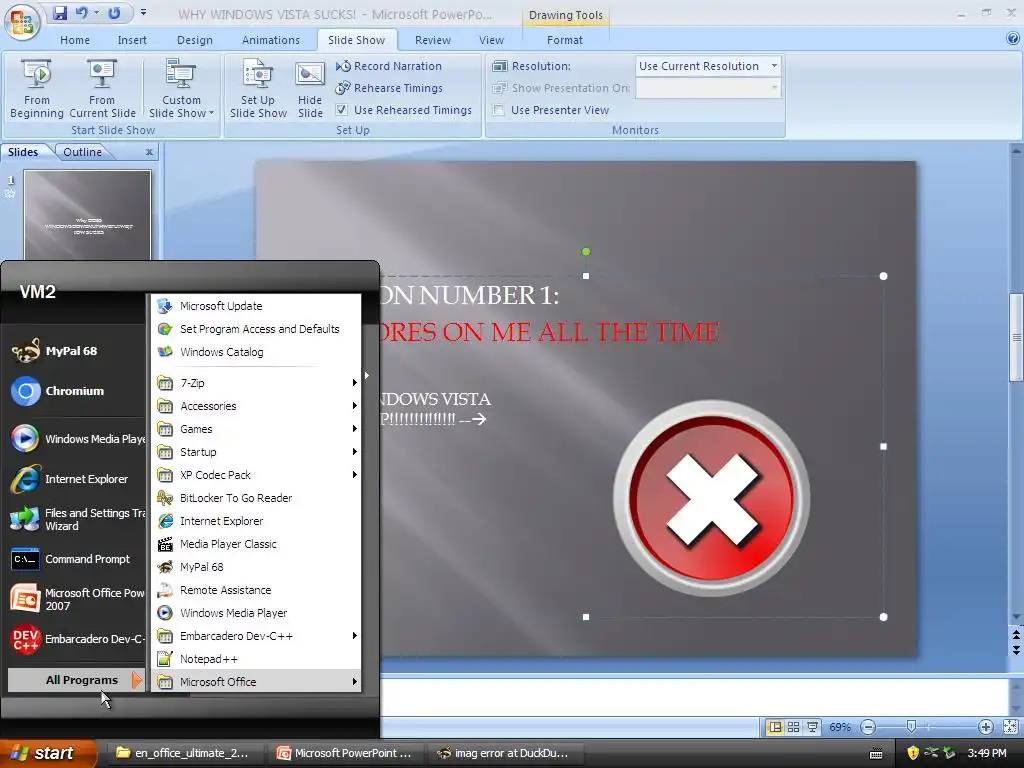The image size is (1024, 768).
Task: Click the Office Button orb
Action: (22, 21)
